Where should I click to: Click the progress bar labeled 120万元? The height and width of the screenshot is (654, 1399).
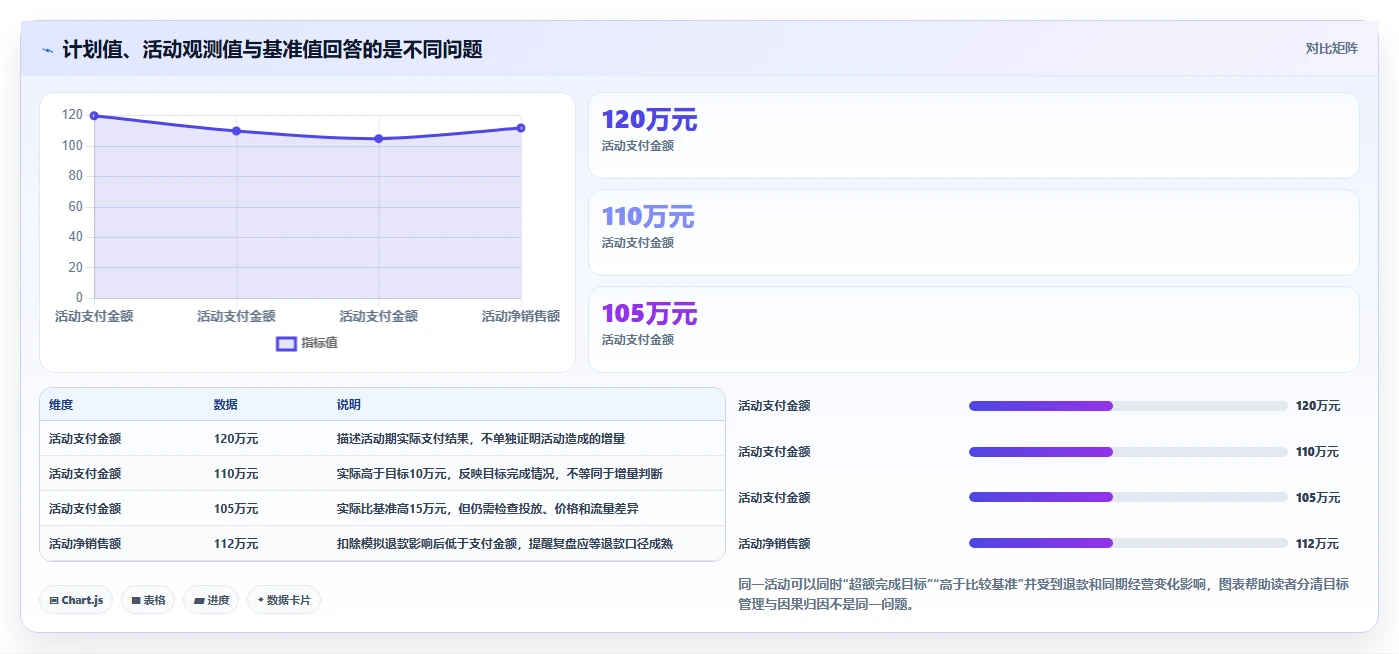click(1128, 406)
